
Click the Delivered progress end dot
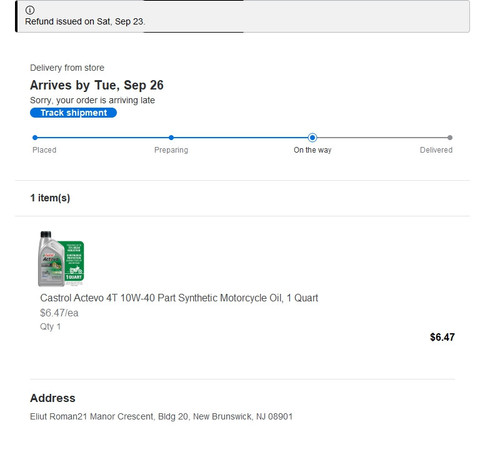coord(450,137)
